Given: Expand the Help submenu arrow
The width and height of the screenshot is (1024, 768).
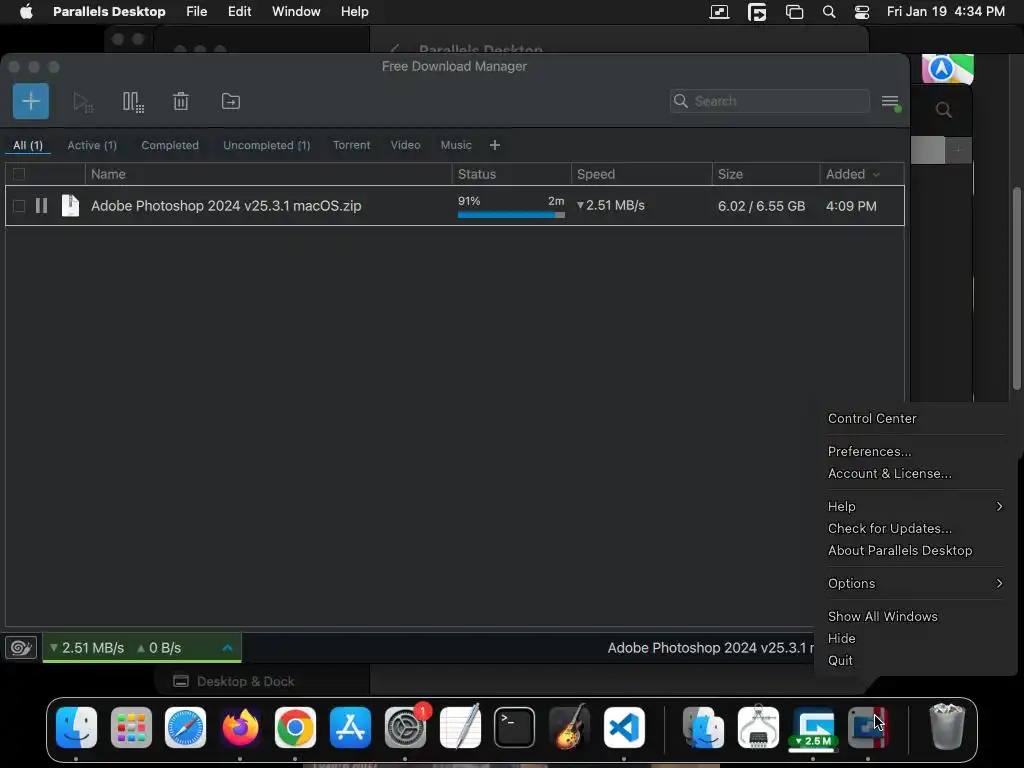Looking at the screenshot, I should pos(999,506).
